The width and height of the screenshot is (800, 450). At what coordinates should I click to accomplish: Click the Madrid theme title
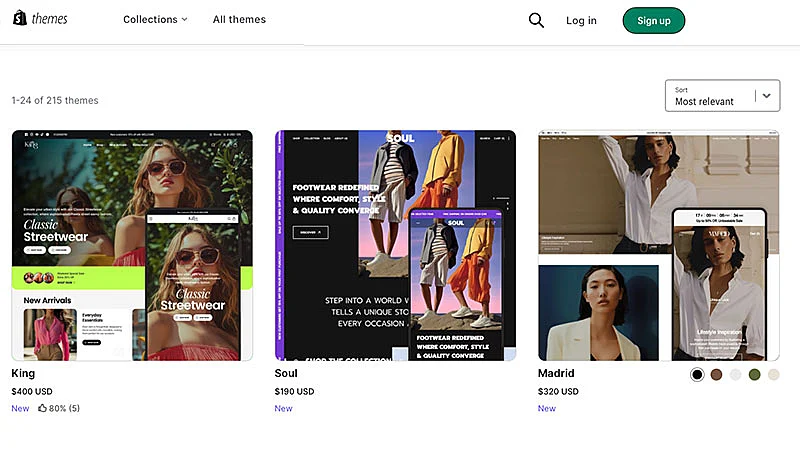[556, 374]
